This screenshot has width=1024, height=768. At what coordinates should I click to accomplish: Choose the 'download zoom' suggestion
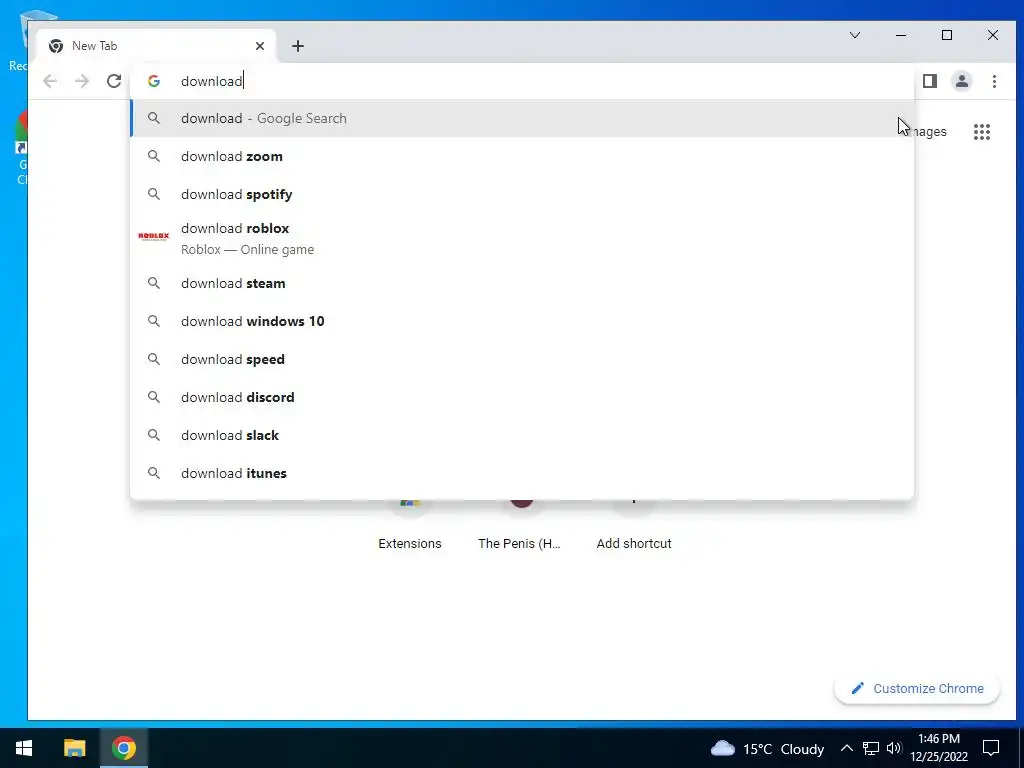(522, 156)
